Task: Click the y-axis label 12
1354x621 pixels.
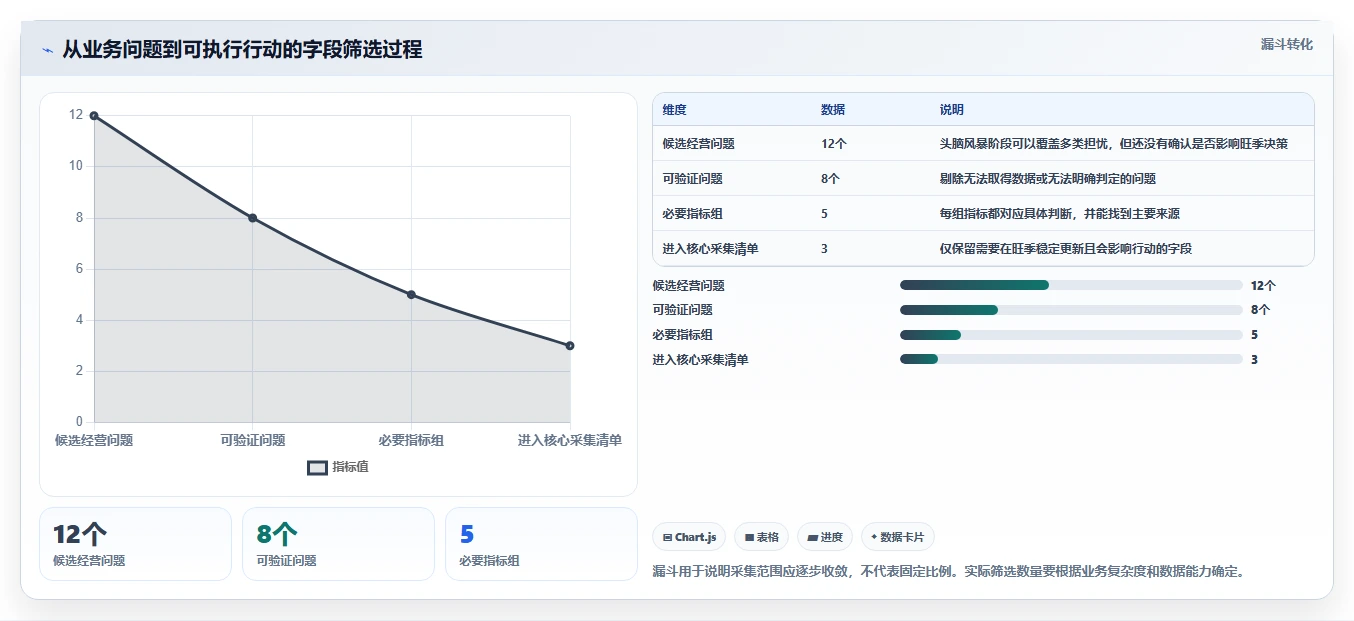Action: point(76,115)
